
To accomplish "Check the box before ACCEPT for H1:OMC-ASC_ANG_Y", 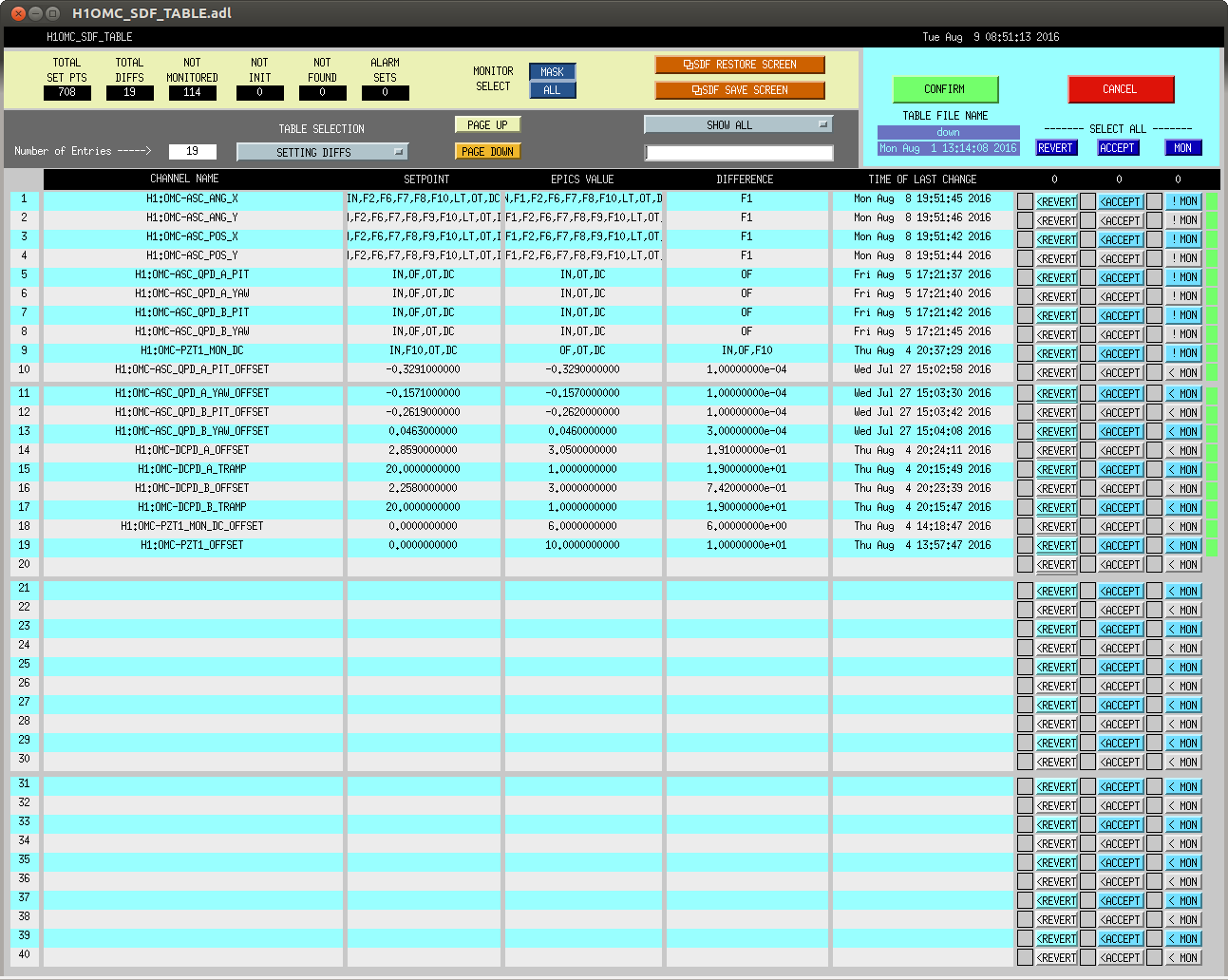I will tap(1088, 220).
